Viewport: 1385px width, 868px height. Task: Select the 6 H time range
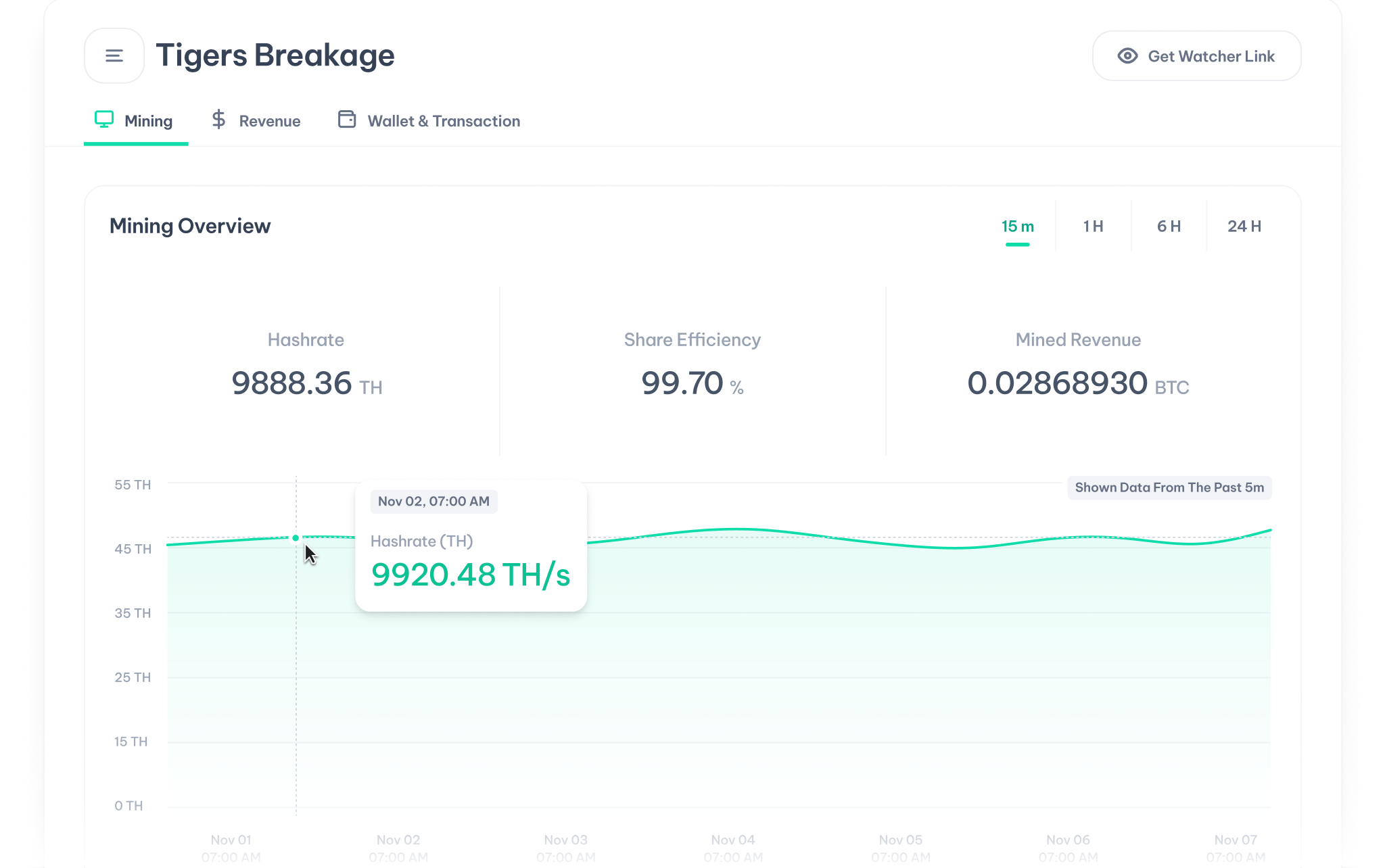tap(1169, 226)
